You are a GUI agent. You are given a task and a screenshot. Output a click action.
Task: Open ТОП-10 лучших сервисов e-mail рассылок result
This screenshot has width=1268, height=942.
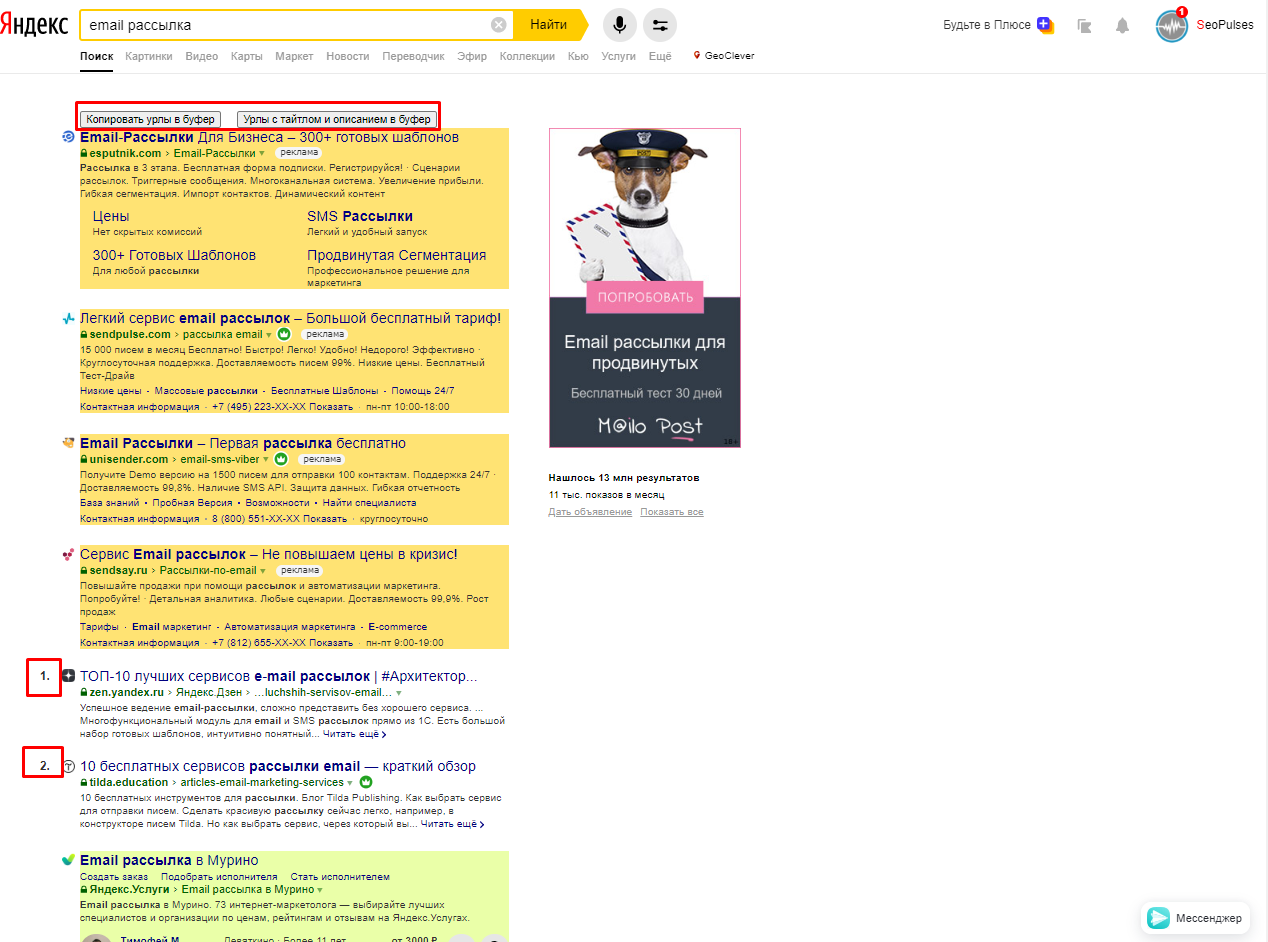pyautogui.click(x=279, y=676)
